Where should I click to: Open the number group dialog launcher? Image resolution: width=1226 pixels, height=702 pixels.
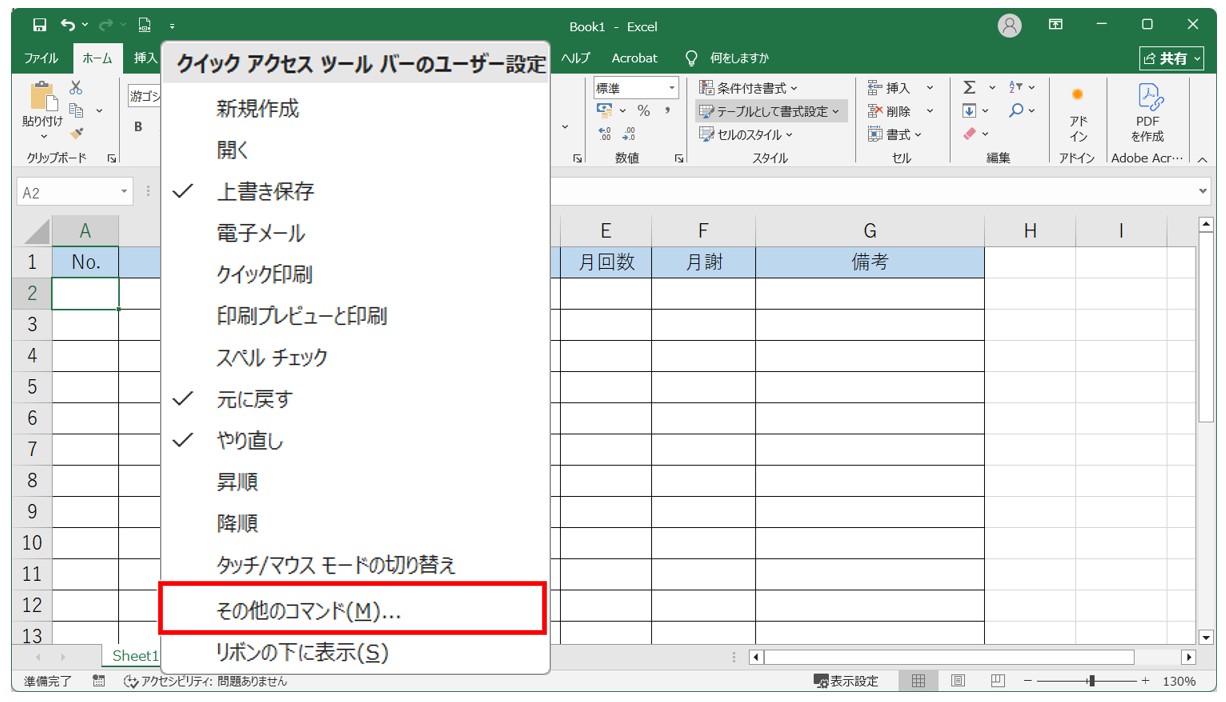(679, 158)
